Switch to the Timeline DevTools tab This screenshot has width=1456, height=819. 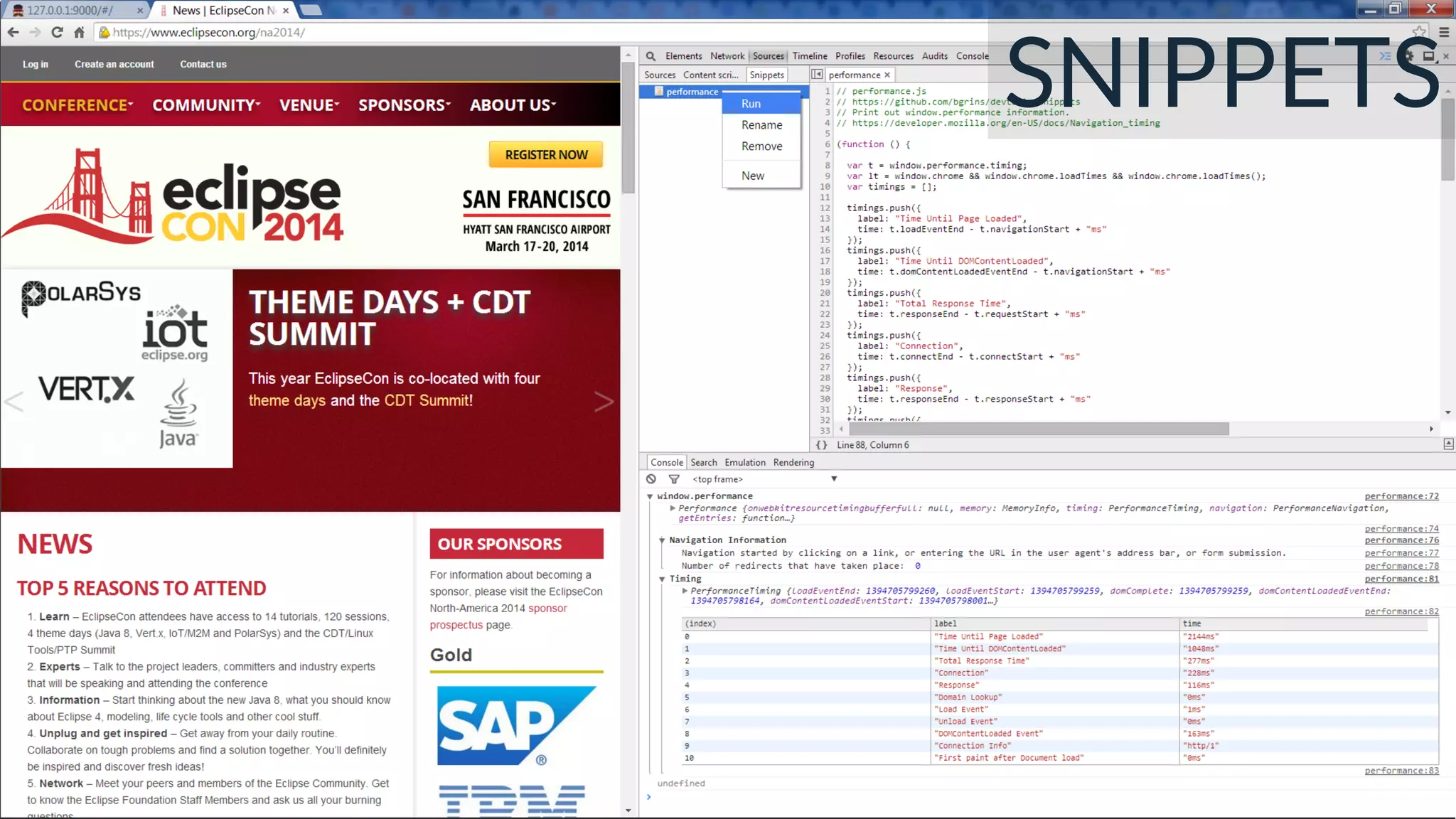click(x=809, y=56)
